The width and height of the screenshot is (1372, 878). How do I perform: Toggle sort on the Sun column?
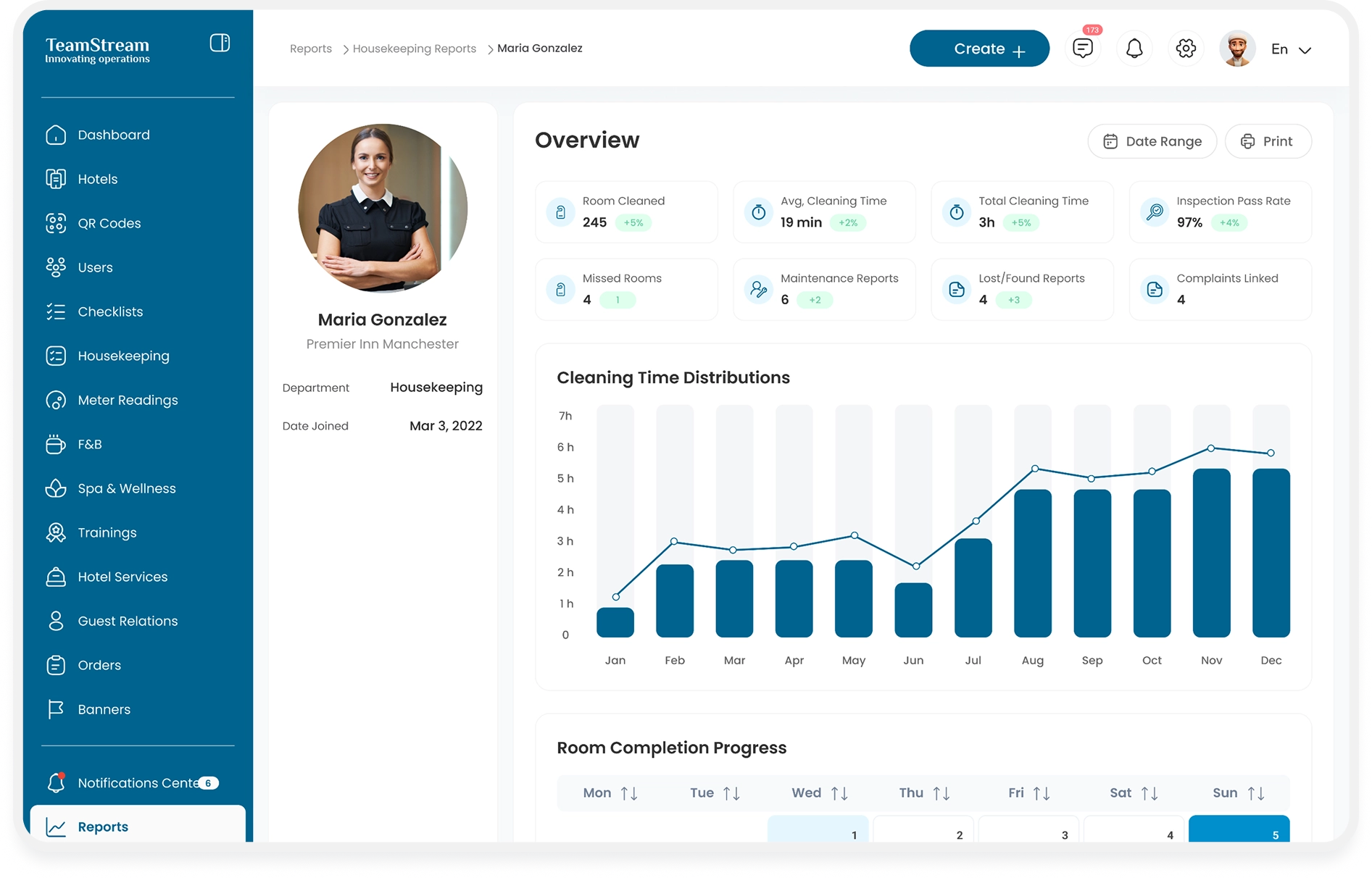tap(1256, 793)
